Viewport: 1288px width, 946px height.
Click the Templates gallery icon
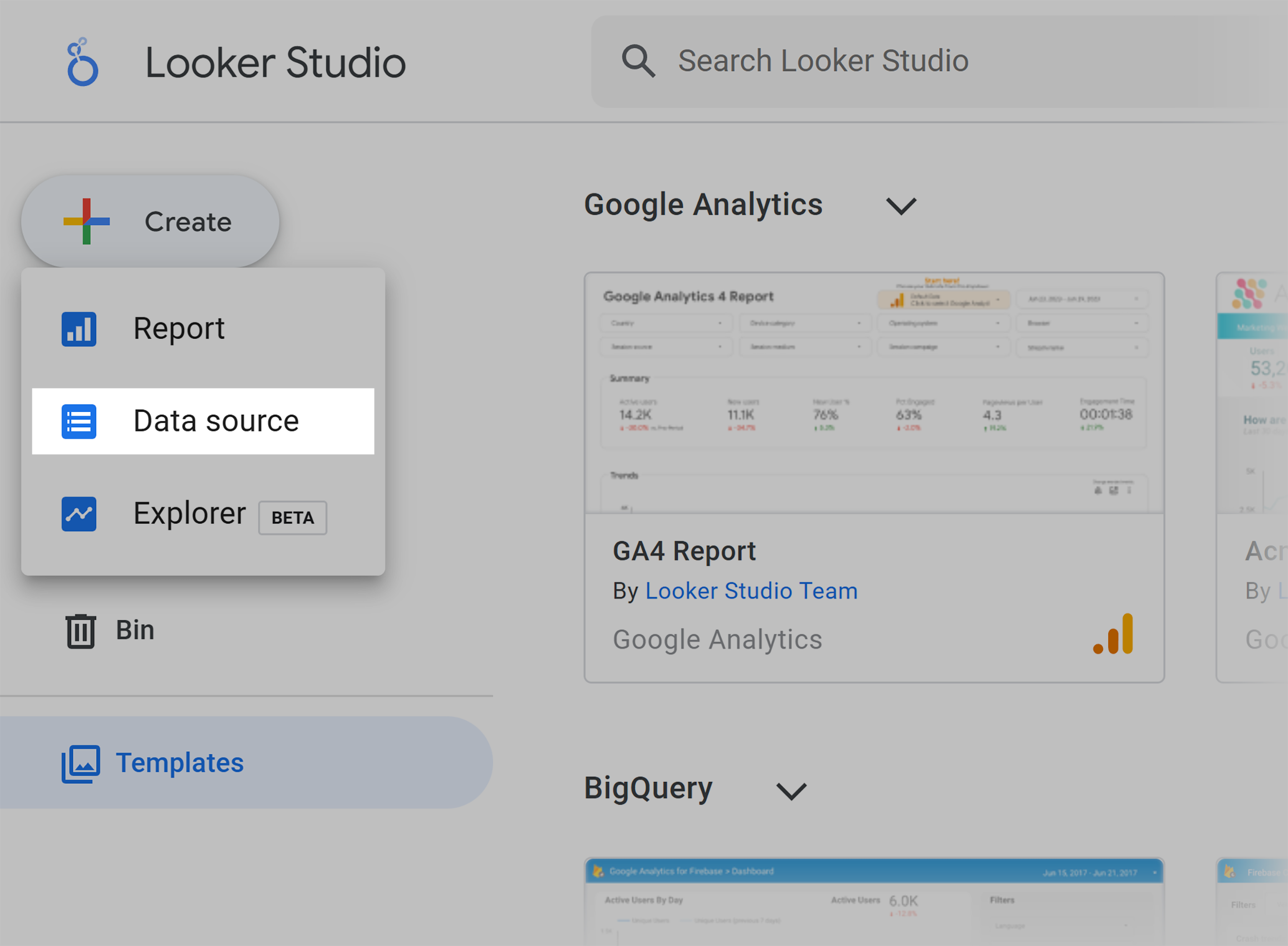click(x=81, y=763)
